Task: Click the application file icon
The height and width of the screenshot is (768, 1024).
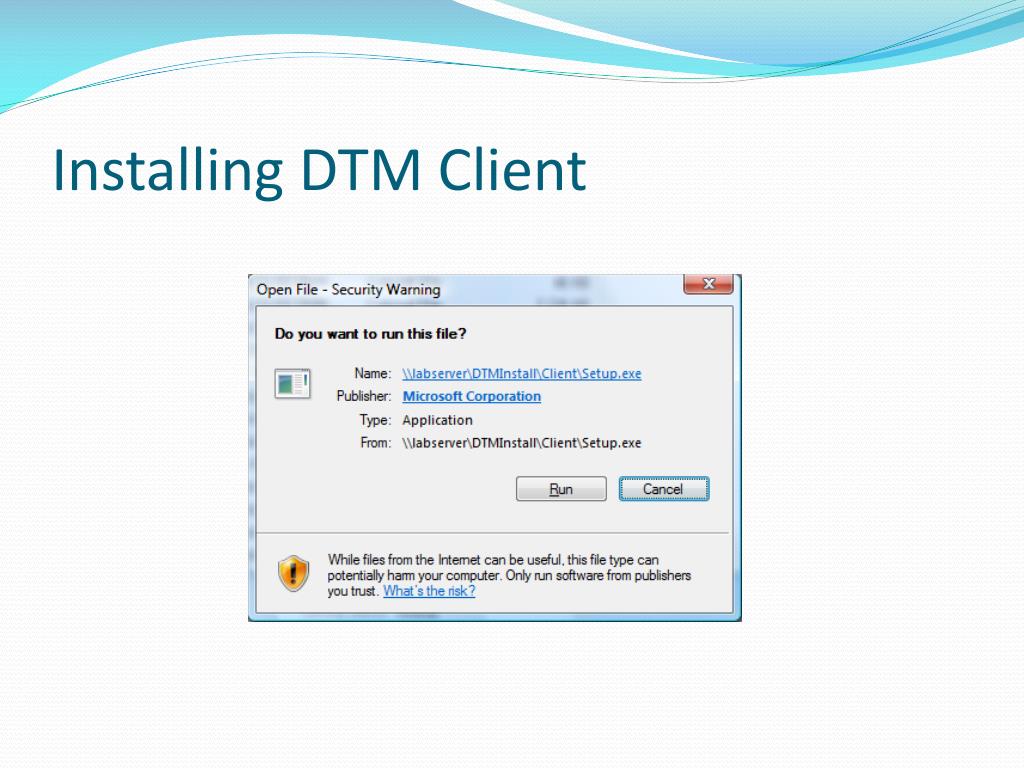Action: click(x=292, y=384)
